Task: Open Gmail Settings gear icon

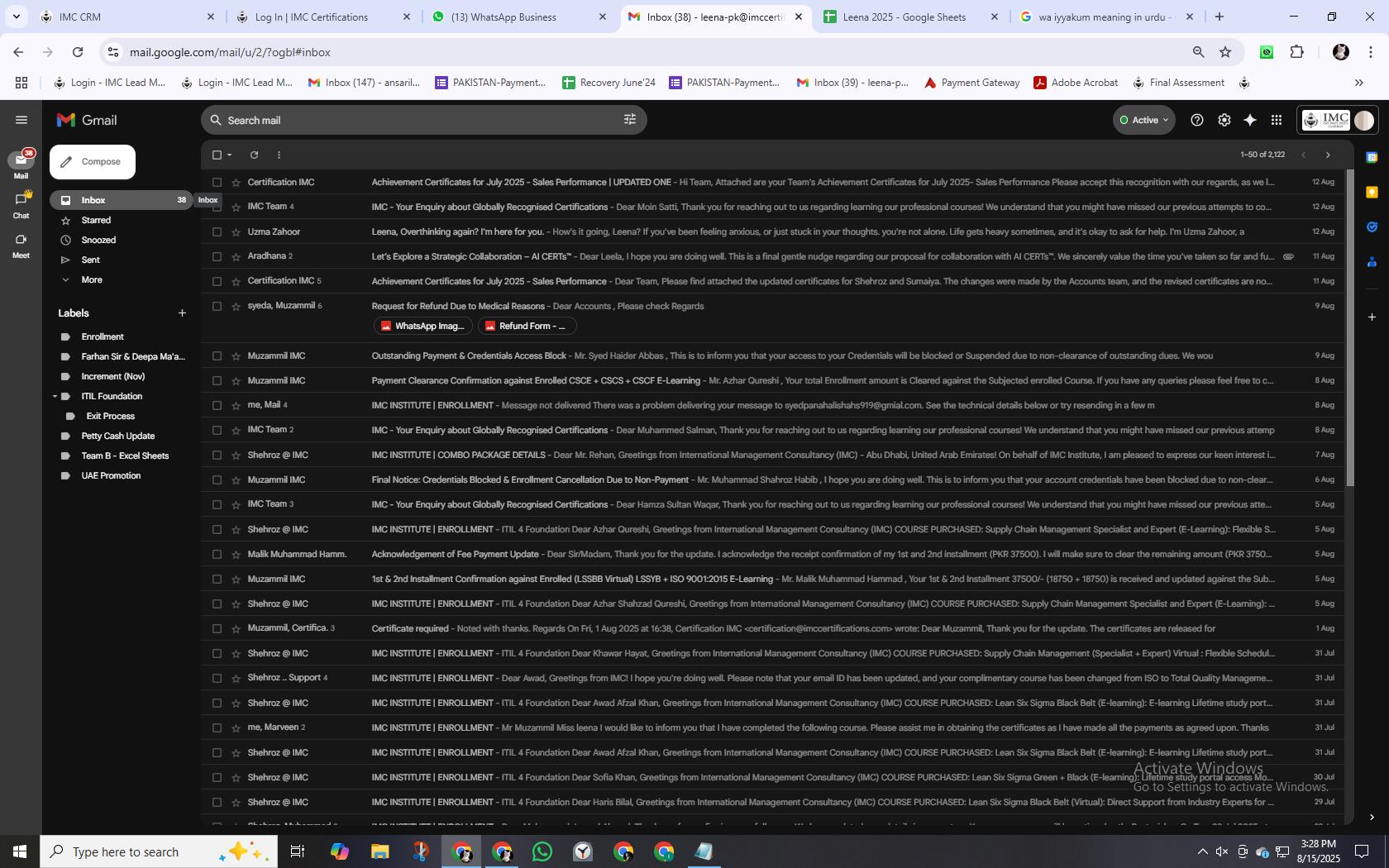Action: [x=1224, y=120]
